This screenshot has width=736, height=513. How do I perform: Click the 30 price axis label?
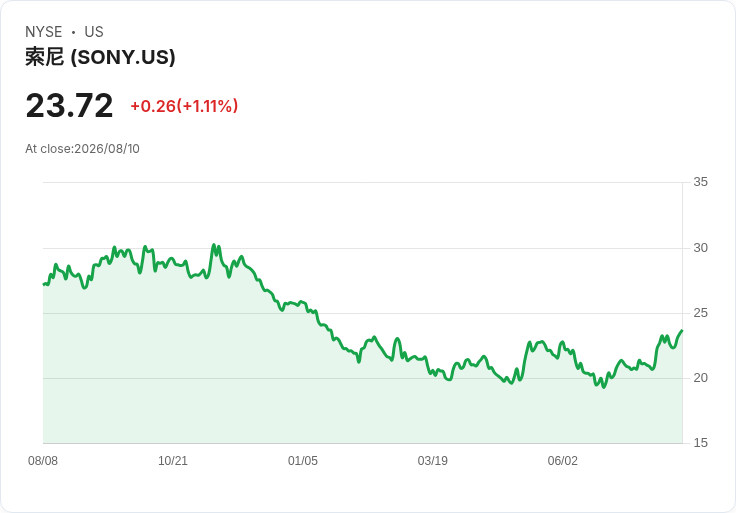[x=700, y=248]
